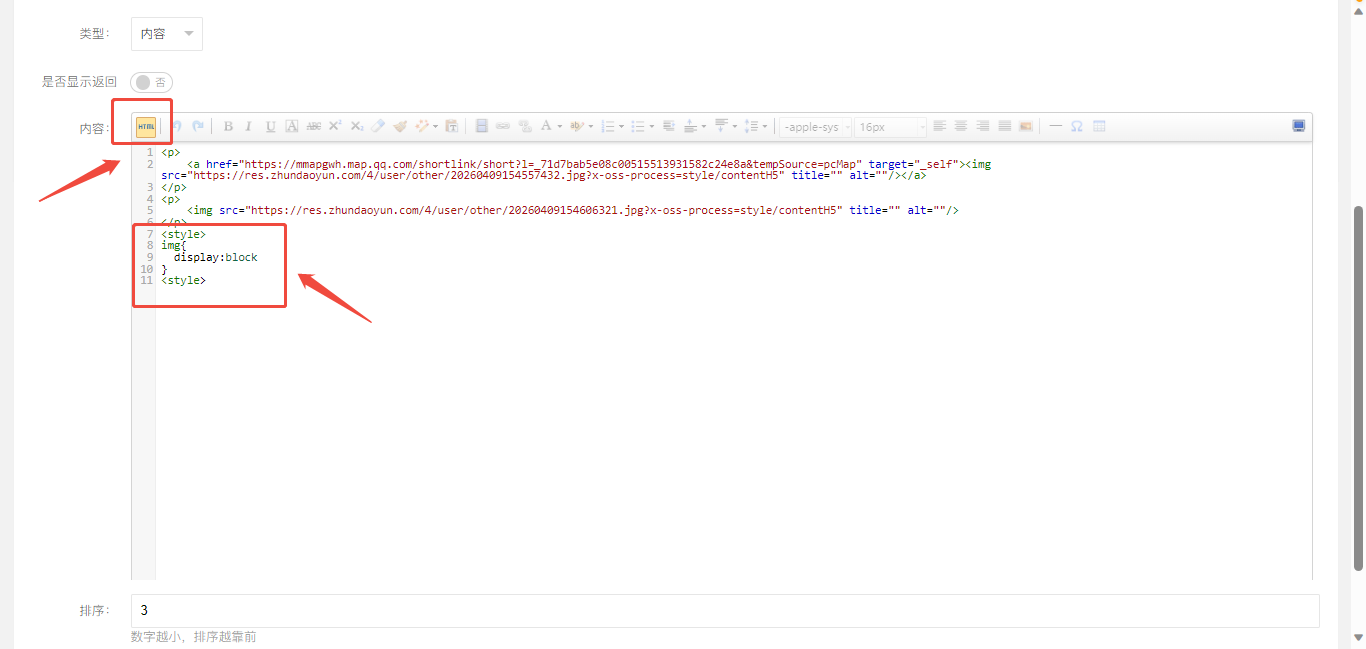This screenshot has width=1366, height=649.
Task: Open the font family dropdown
Action: tap(816, 127)
